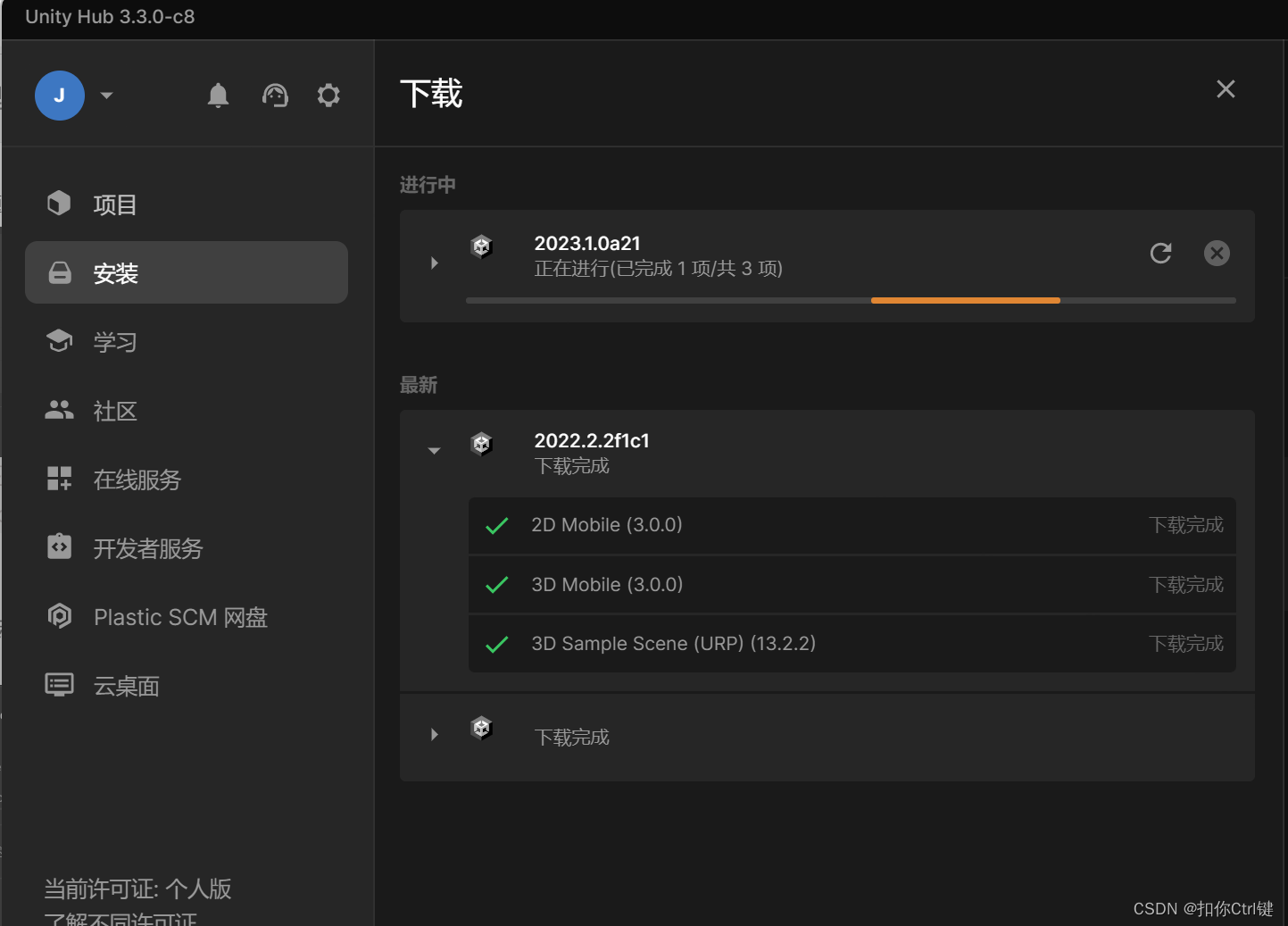Click the 项目 cube icon

[59, 203]
